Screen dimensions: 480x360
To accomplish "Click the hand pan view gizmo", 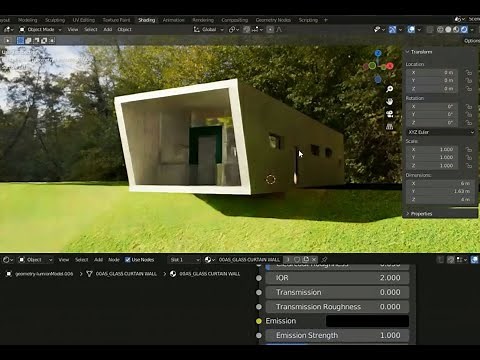I will 389,102.
